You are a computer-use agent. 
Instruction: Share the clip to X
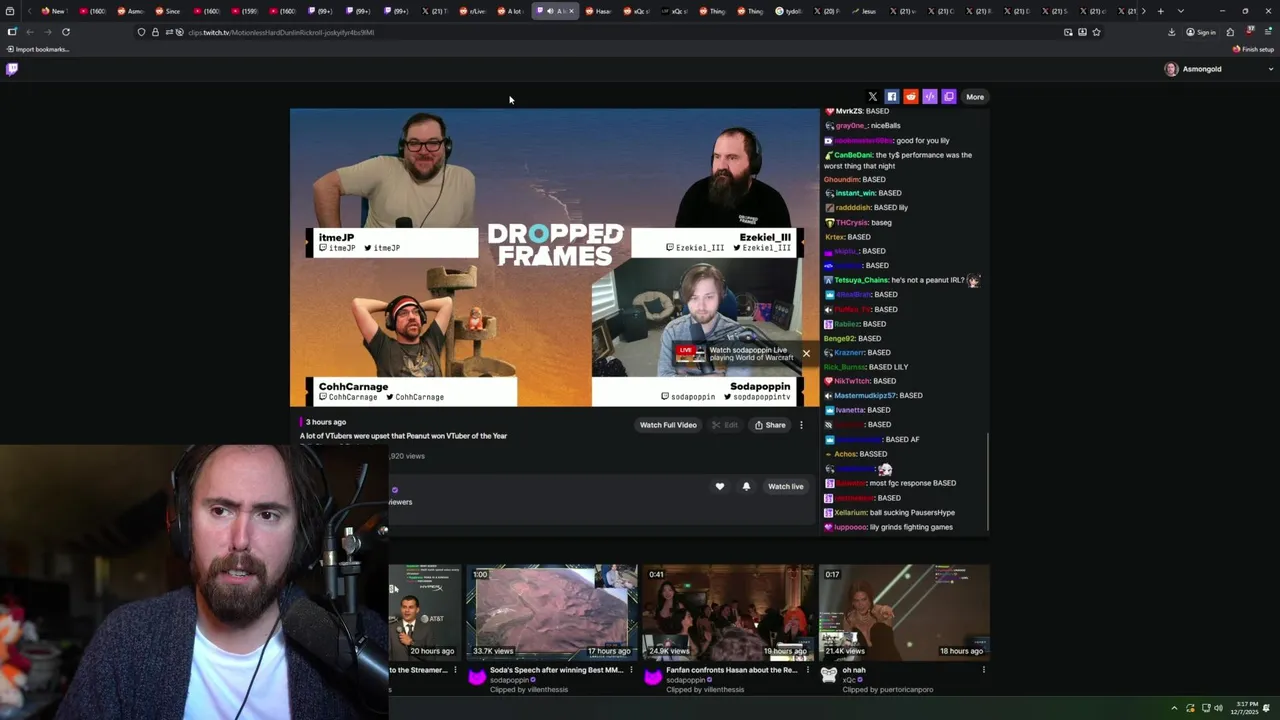pyautogui.click(x=873, y=97)
